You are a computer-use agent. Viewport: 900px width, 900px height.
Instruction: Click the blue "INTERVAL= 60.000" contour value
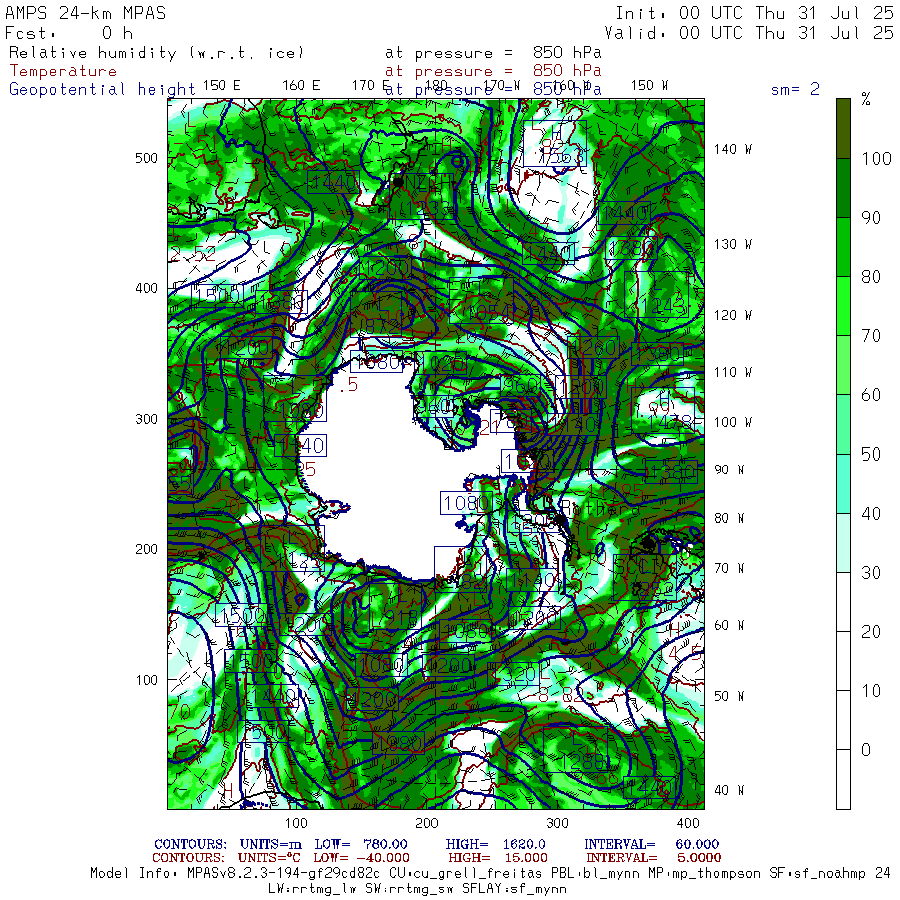tap(651, 844)
